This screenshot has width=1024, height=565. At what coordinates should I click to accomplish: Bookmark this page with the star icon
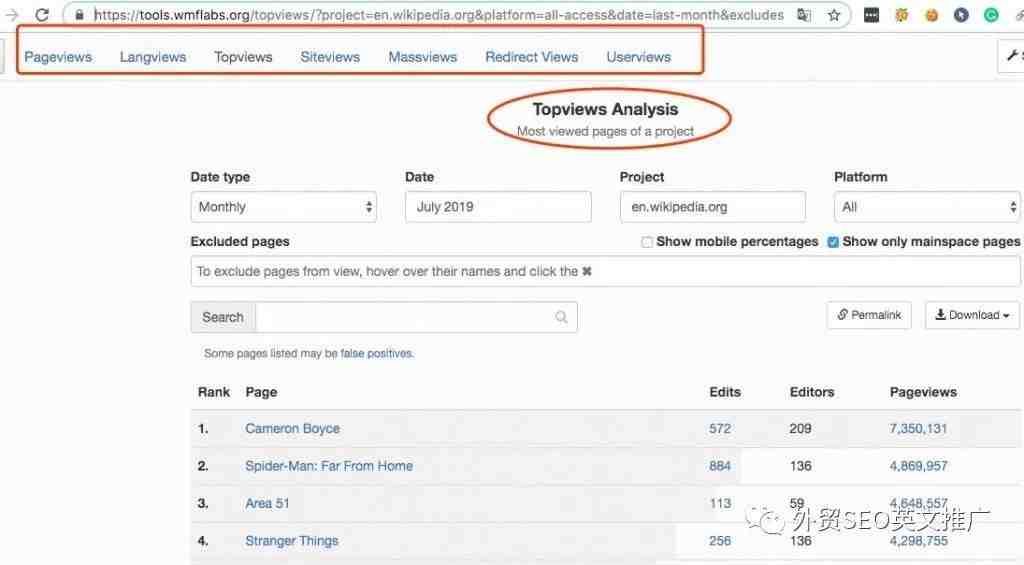pos(834,14)
